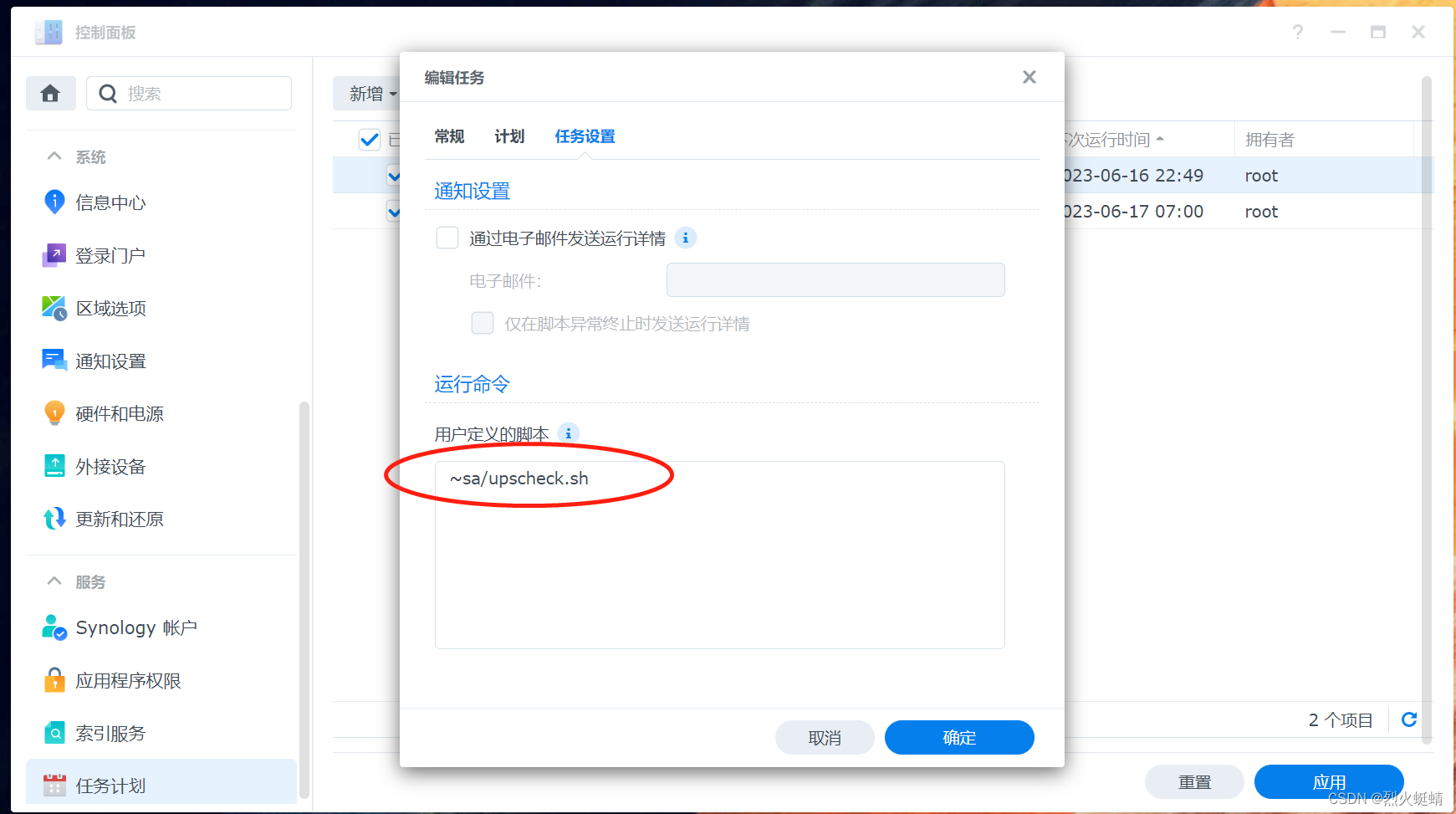This screenshot has width=1456, height=814.
Task: Switch to the 常规 tab
Action: coord(449,136)
